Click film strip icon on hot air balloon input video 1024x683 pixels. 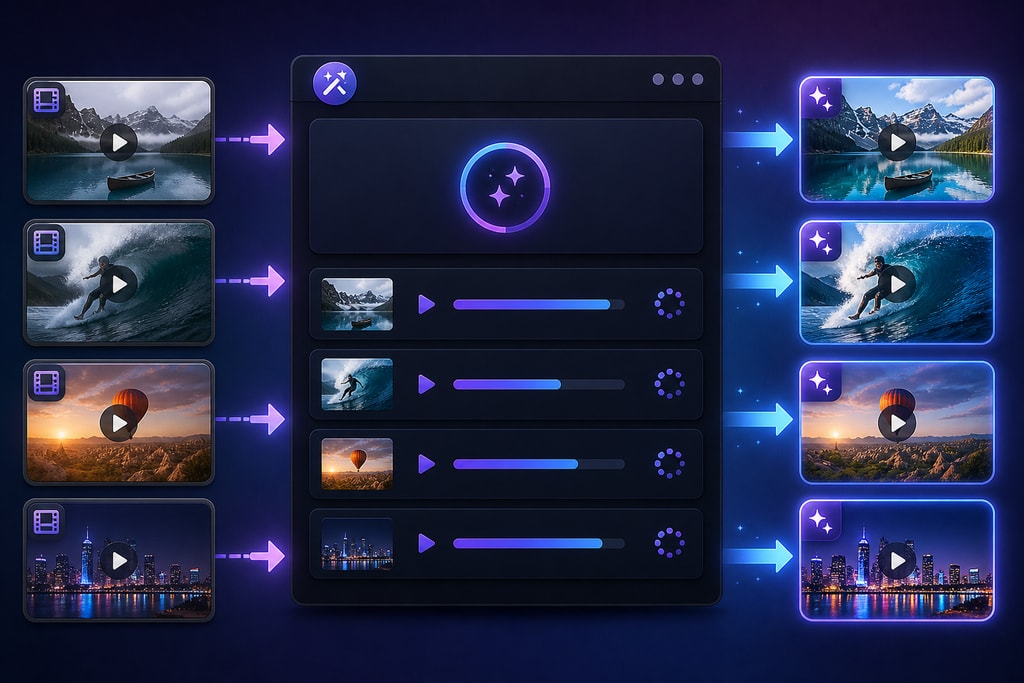pyautogui.click(x=47, y=383)
